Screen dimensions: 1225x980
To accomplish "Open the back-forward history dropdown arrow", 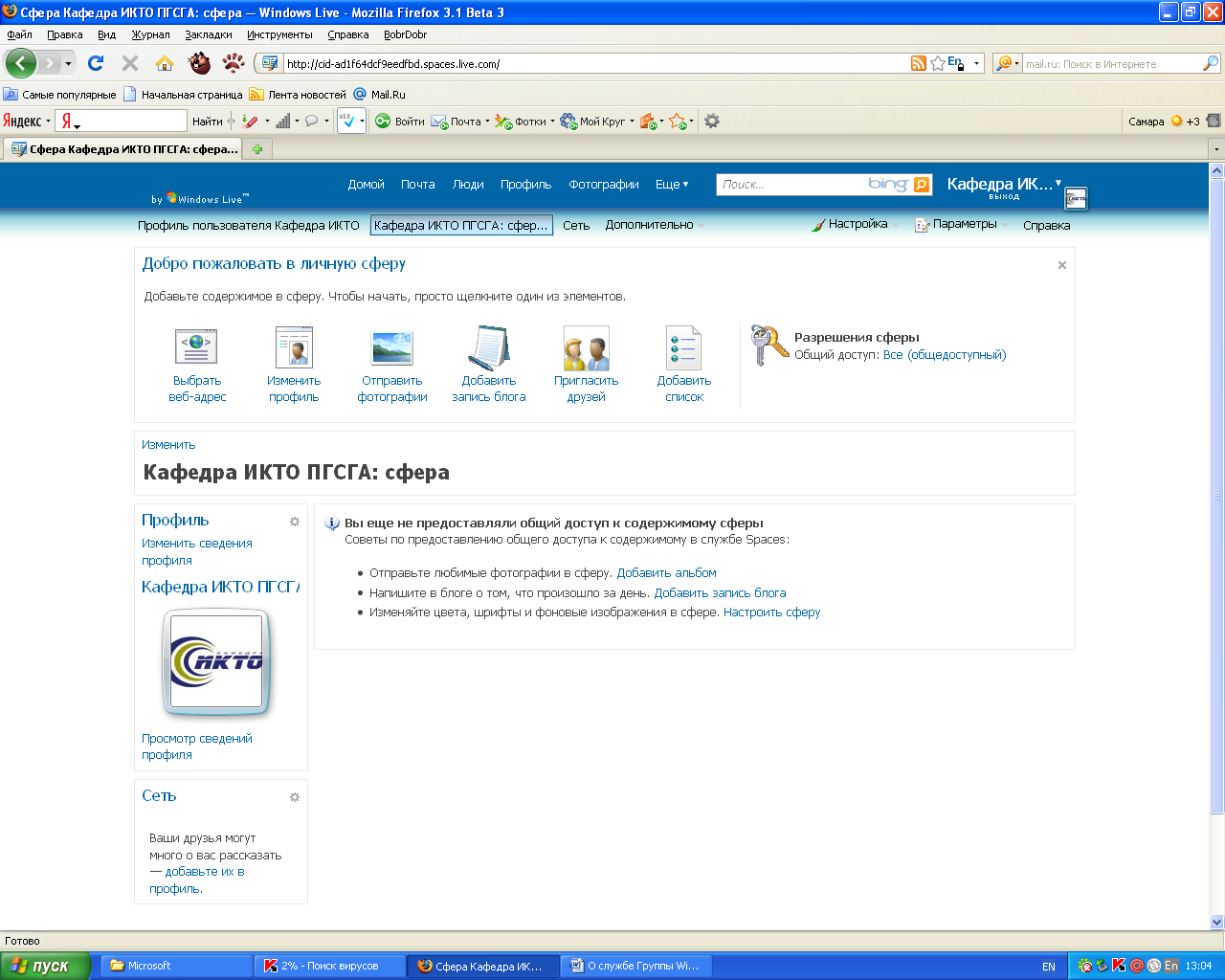I will 68,64.
